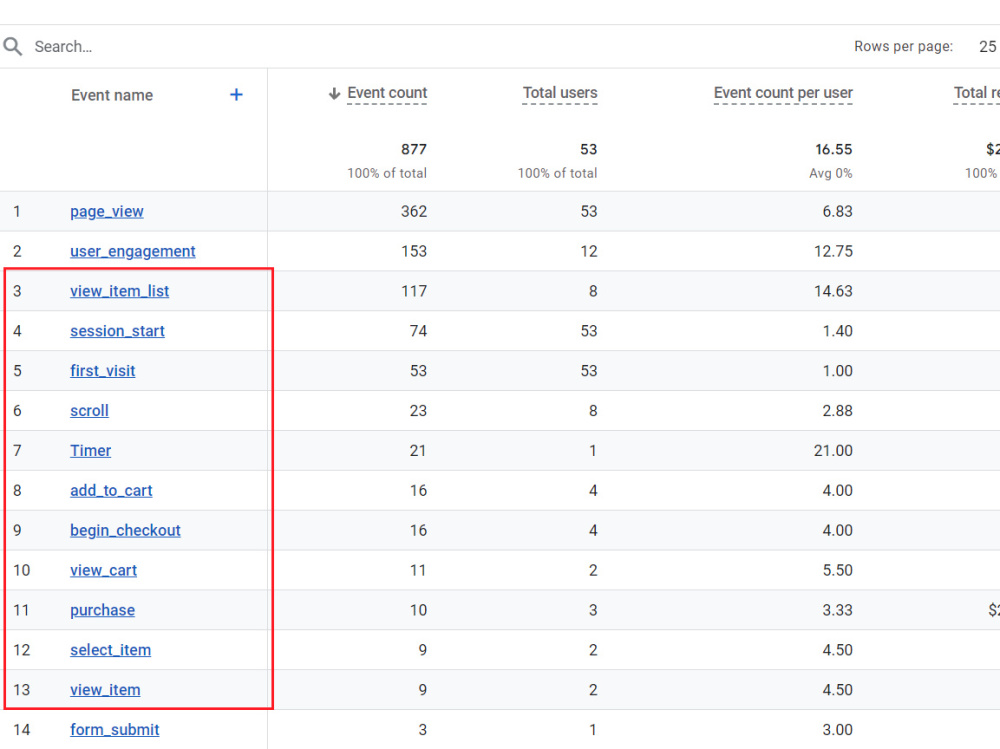The image size is (1000, 749).
Task: Sort by Event count per user column
Action: pos(783,93)
